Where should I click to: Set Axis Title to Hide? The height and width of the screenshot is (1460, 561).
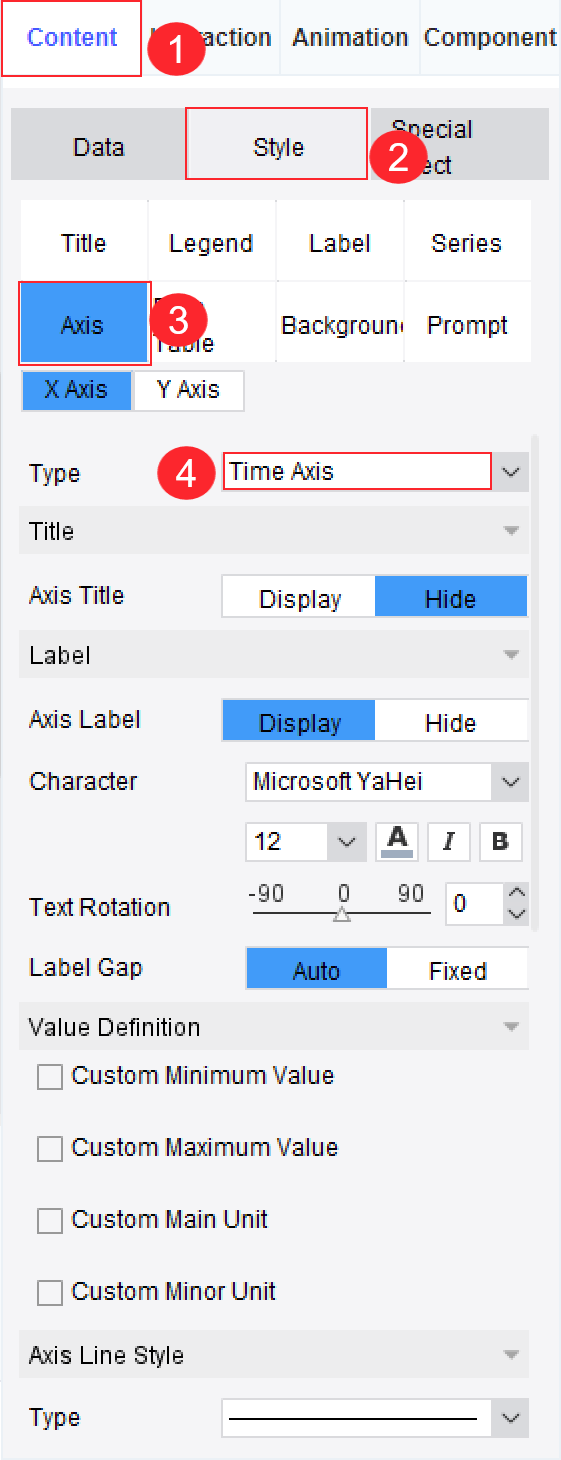[x=451, y=599]
